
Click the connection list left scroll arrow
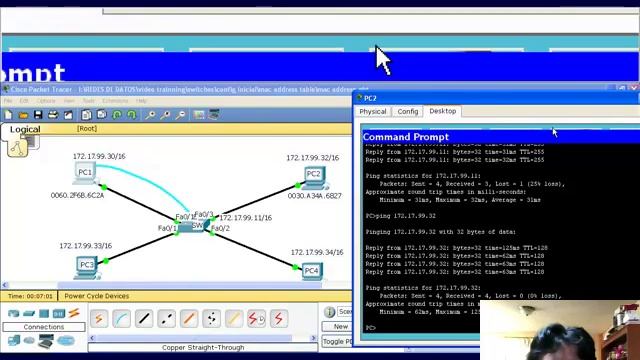point(92,338)
